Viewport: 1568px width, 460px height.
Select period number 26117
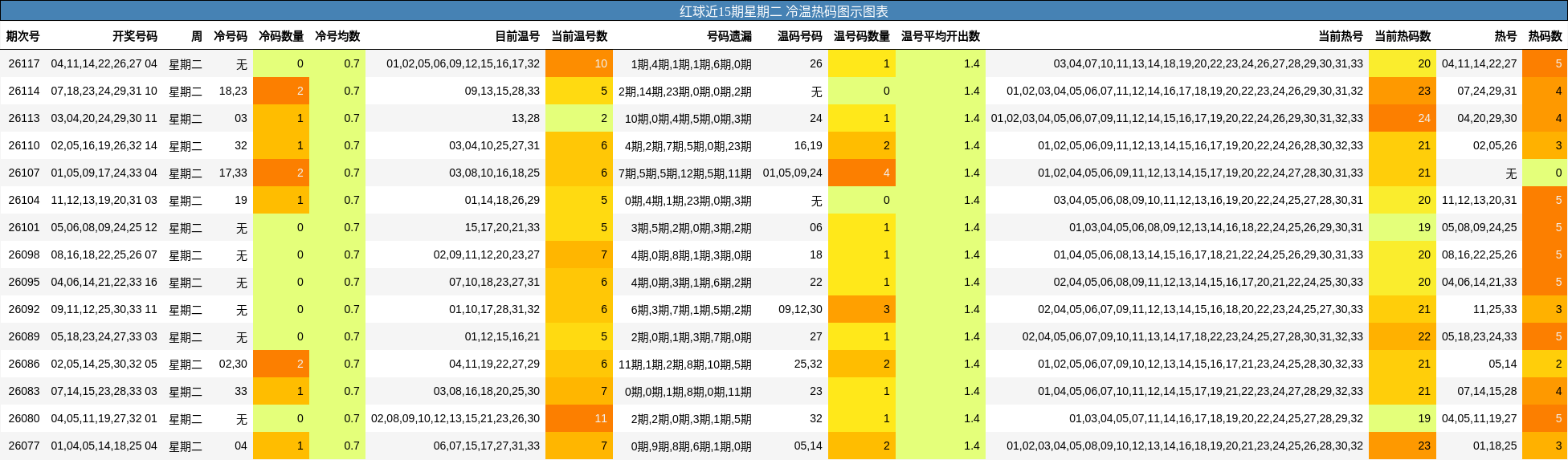point(24,63)
